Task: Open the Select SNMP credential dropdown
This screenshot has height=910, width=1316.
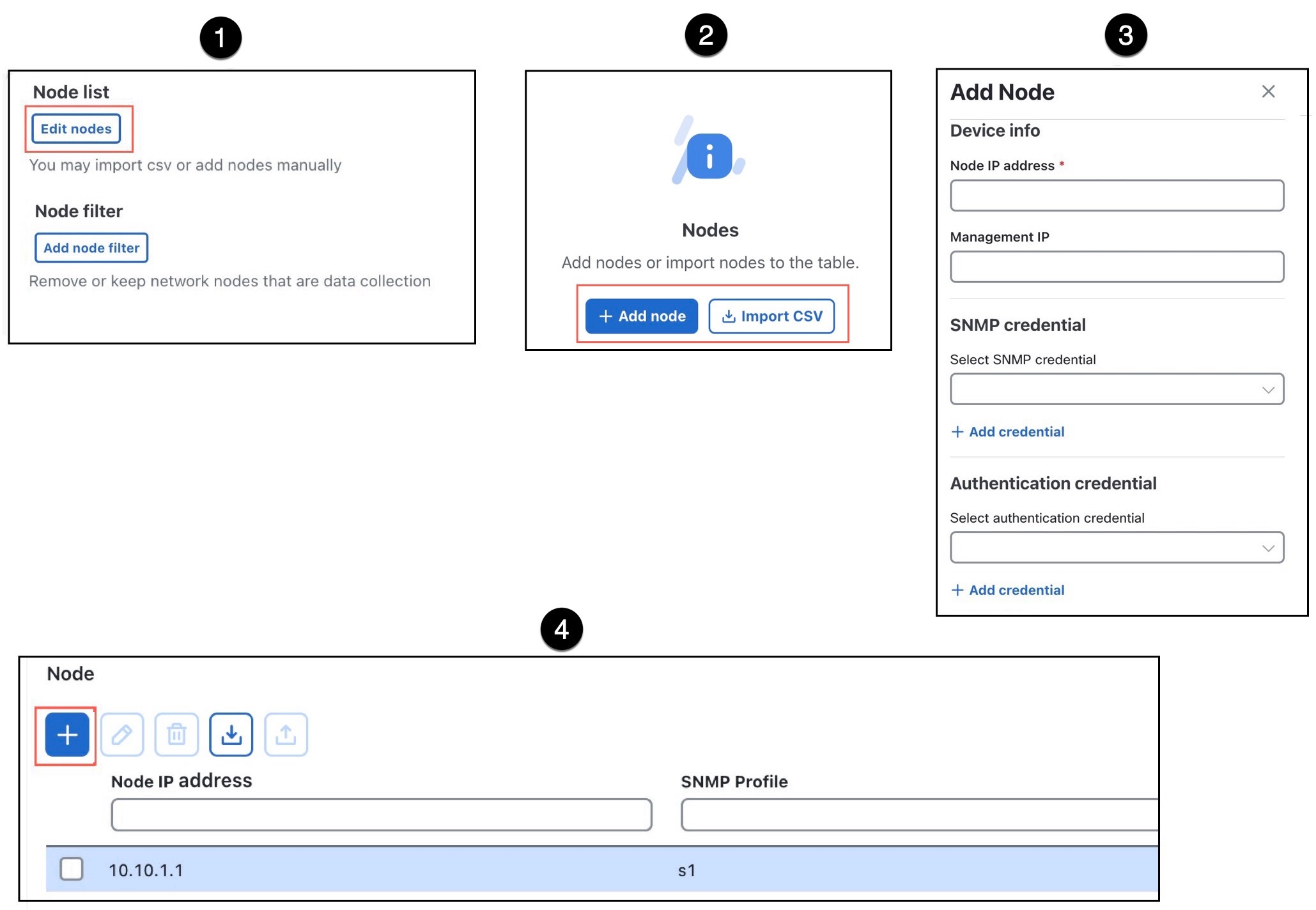Action: (1117, 389)
